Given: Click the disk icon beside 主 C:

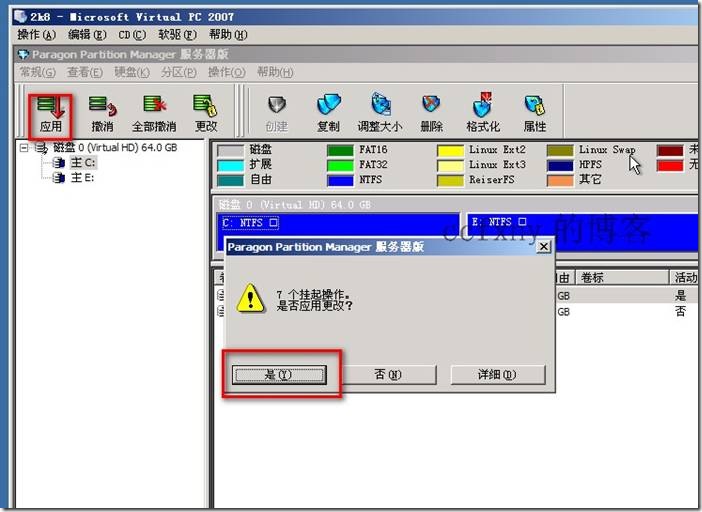Looking at the screenshot, I should [59, 163].
